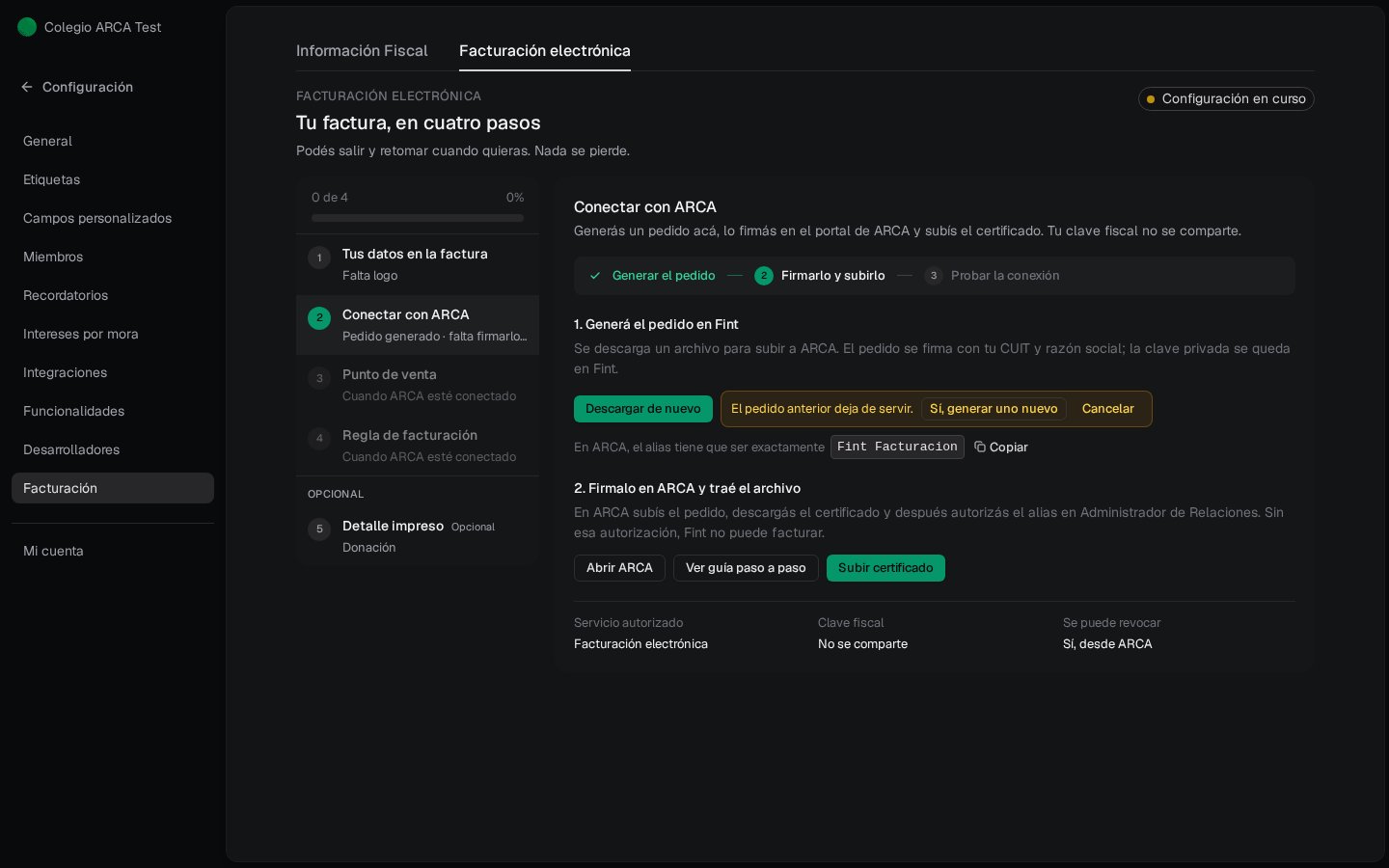1389x868 pixels.
Task: Click the Colegio ARCA Test organization name
Action: click(x=102, y=27)
